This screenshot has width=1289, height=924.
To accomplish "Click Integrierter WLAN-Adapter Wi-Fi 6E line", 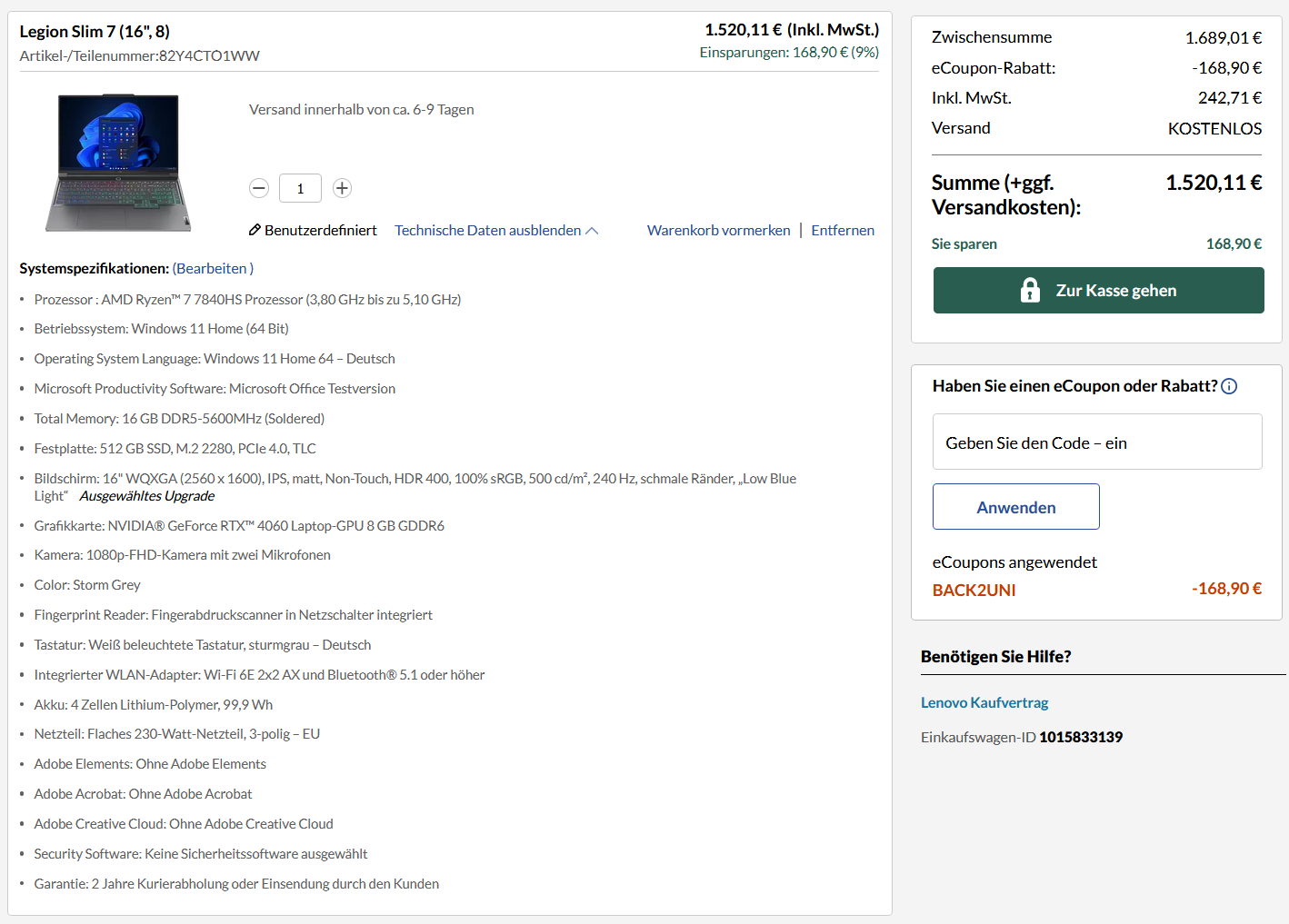I will [259, 674].
